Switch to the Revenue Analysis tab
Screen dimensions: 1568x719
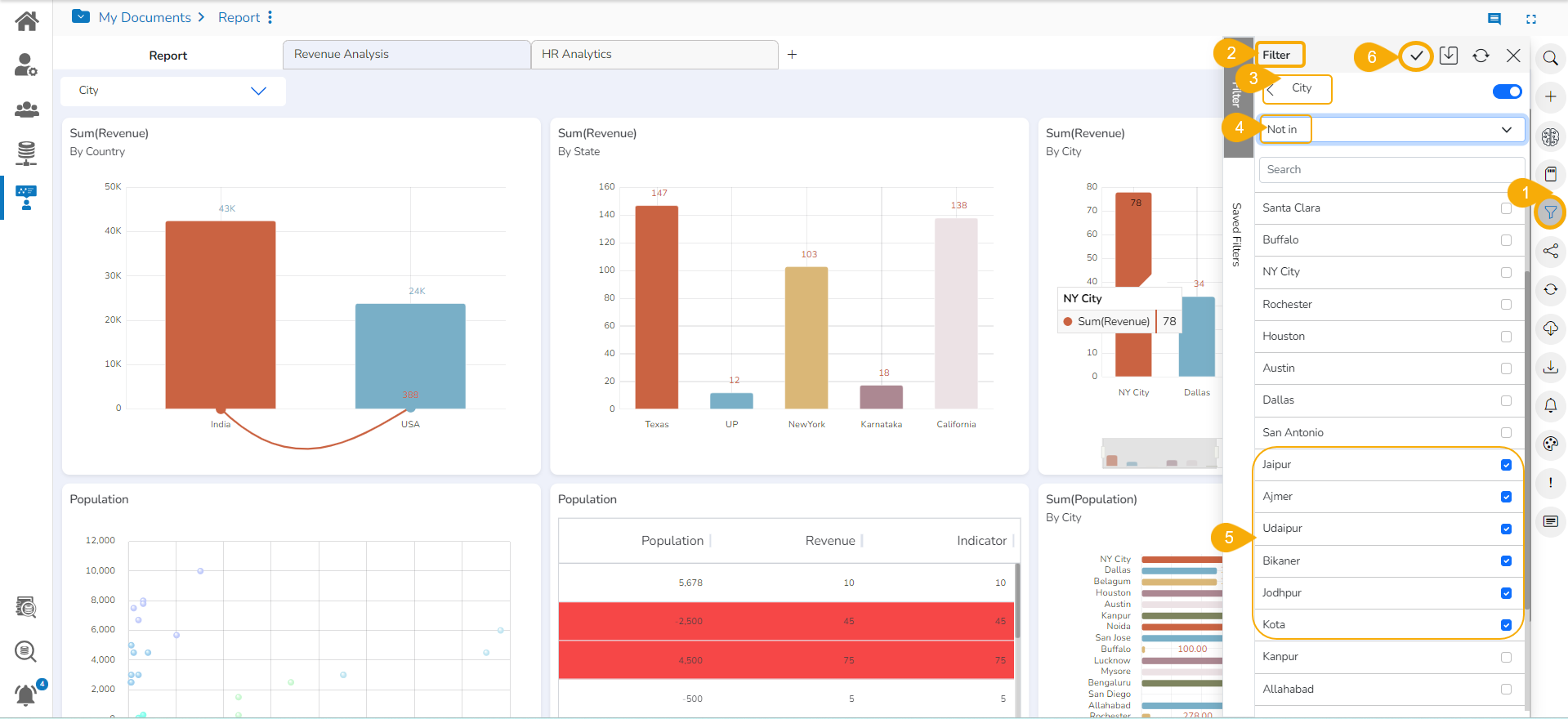click(406, 55)
